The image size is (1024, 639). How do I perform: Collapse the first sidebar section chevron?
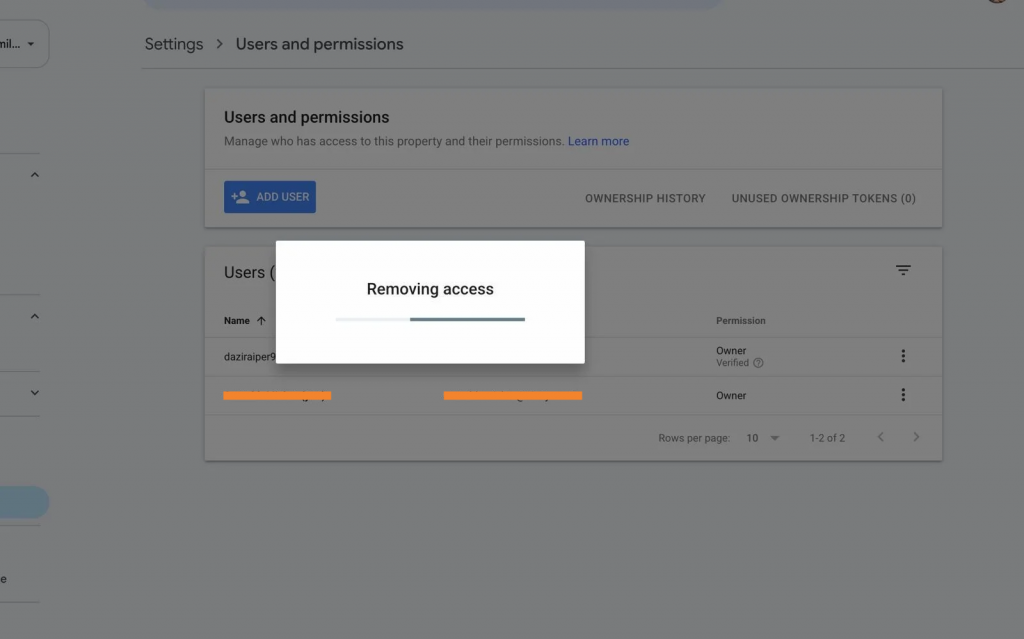point(35,174)
